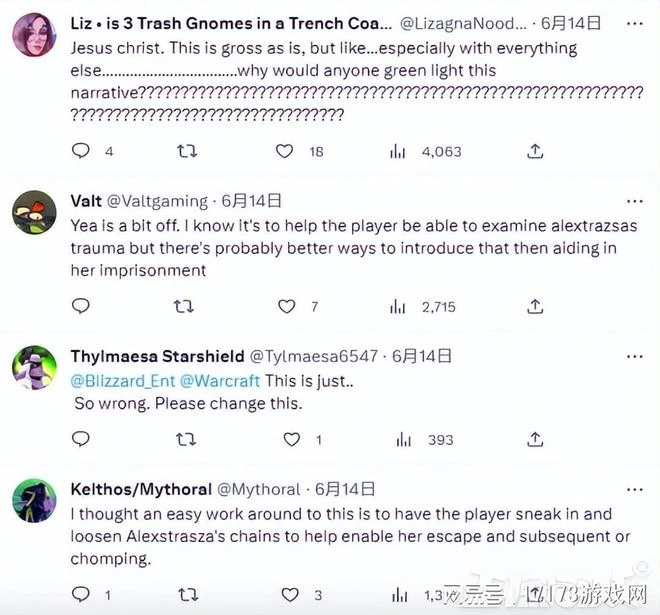Like Thylmaesa Starshield's tweet

point(291,439)
